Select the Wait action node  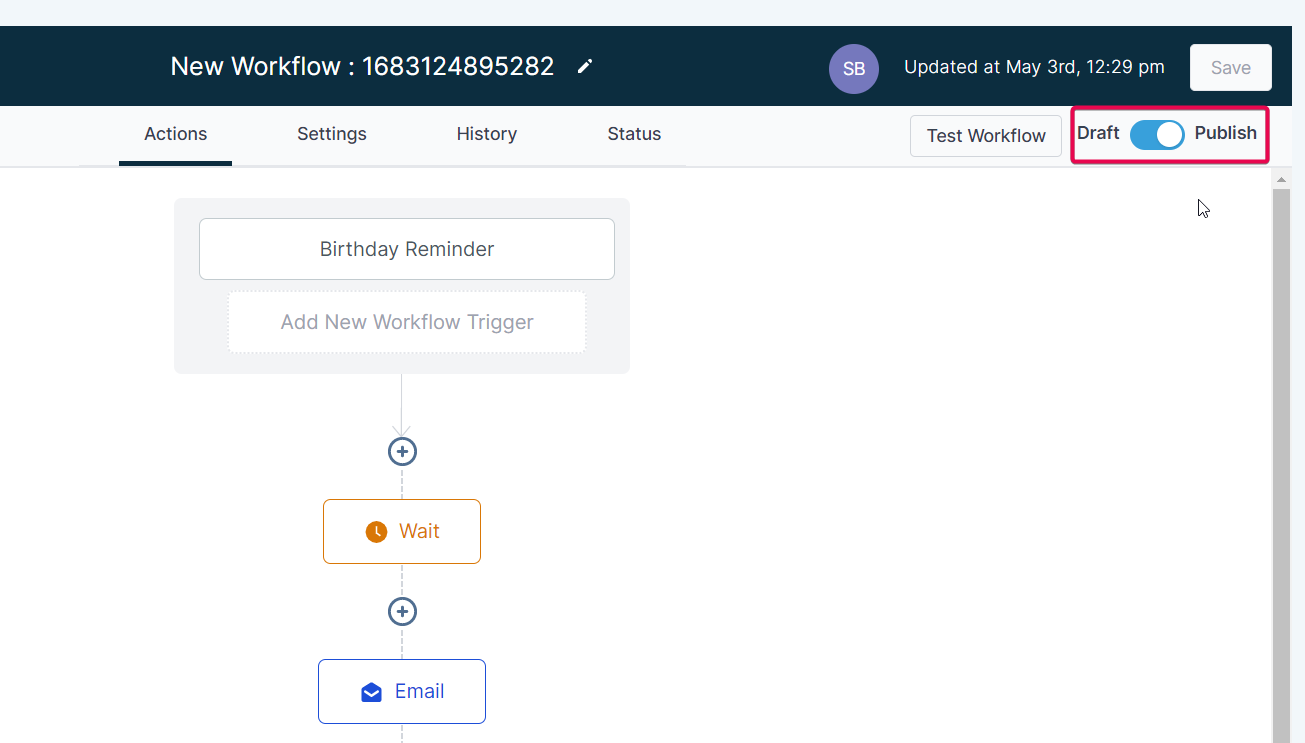[x=402, y=531]
